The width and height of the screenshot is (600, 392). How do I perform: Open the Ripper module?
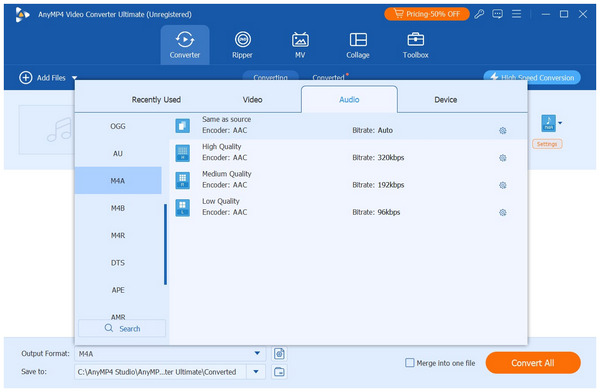(242, 45)
